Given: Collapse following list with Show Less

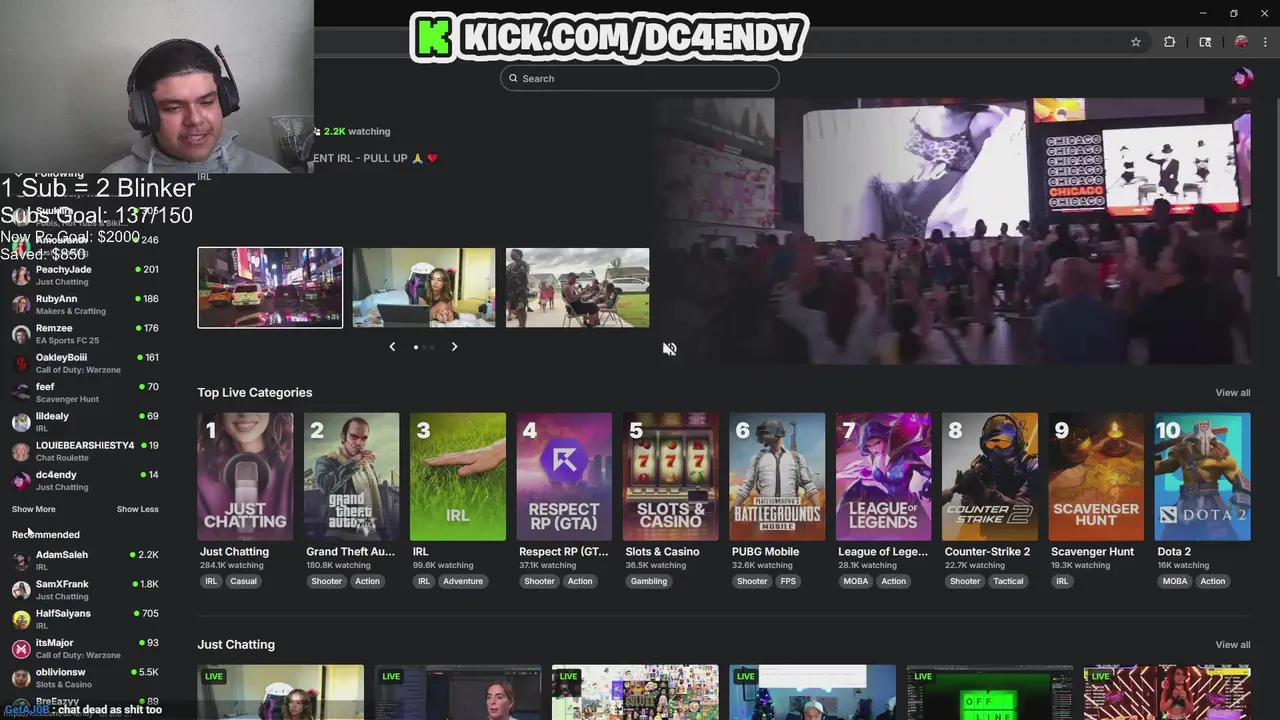Looking at the screenshot, I should (138, 509).
